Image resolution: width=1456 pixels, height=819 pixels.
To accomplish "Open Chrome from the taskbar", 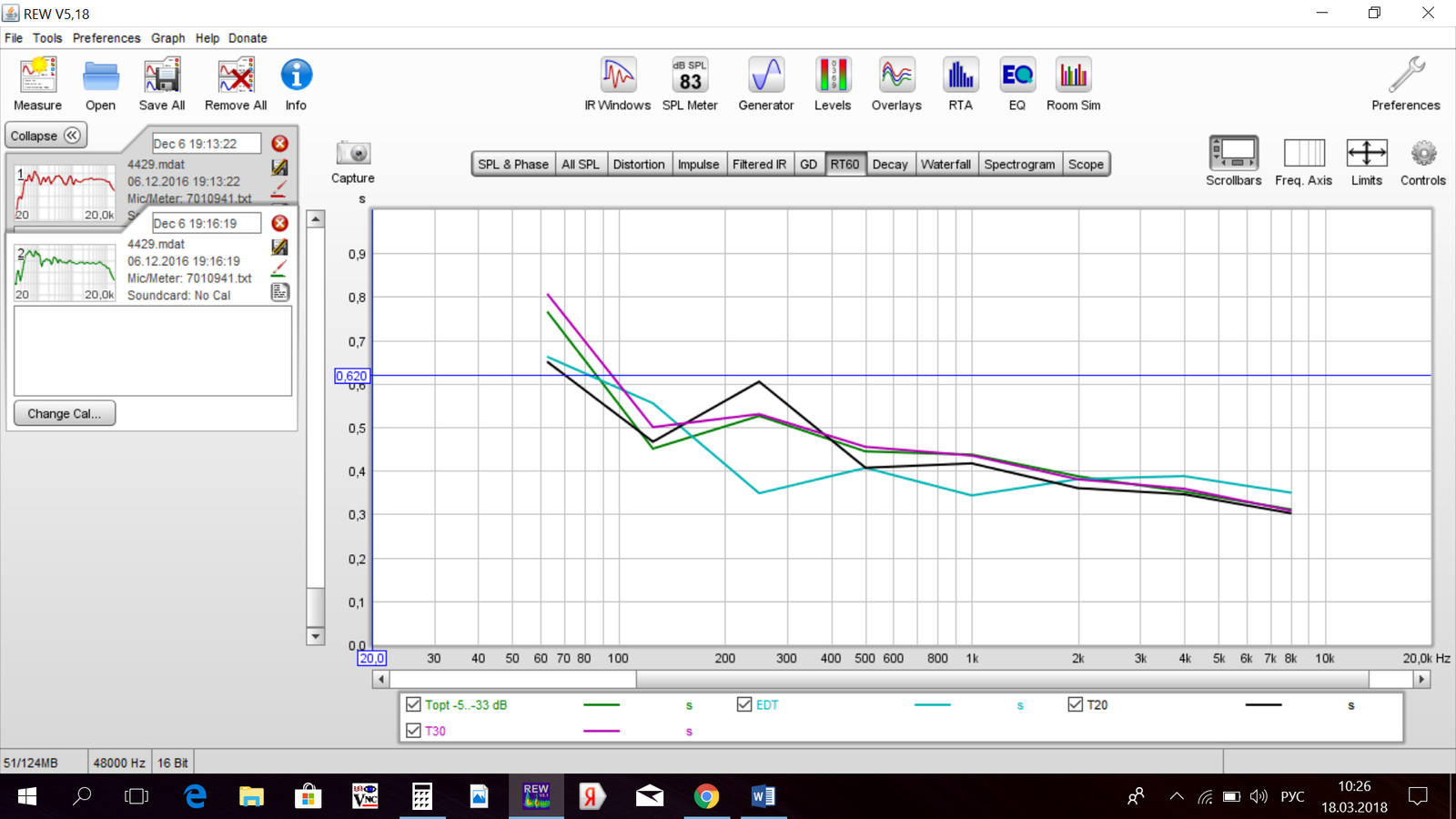I will point(706,796).
